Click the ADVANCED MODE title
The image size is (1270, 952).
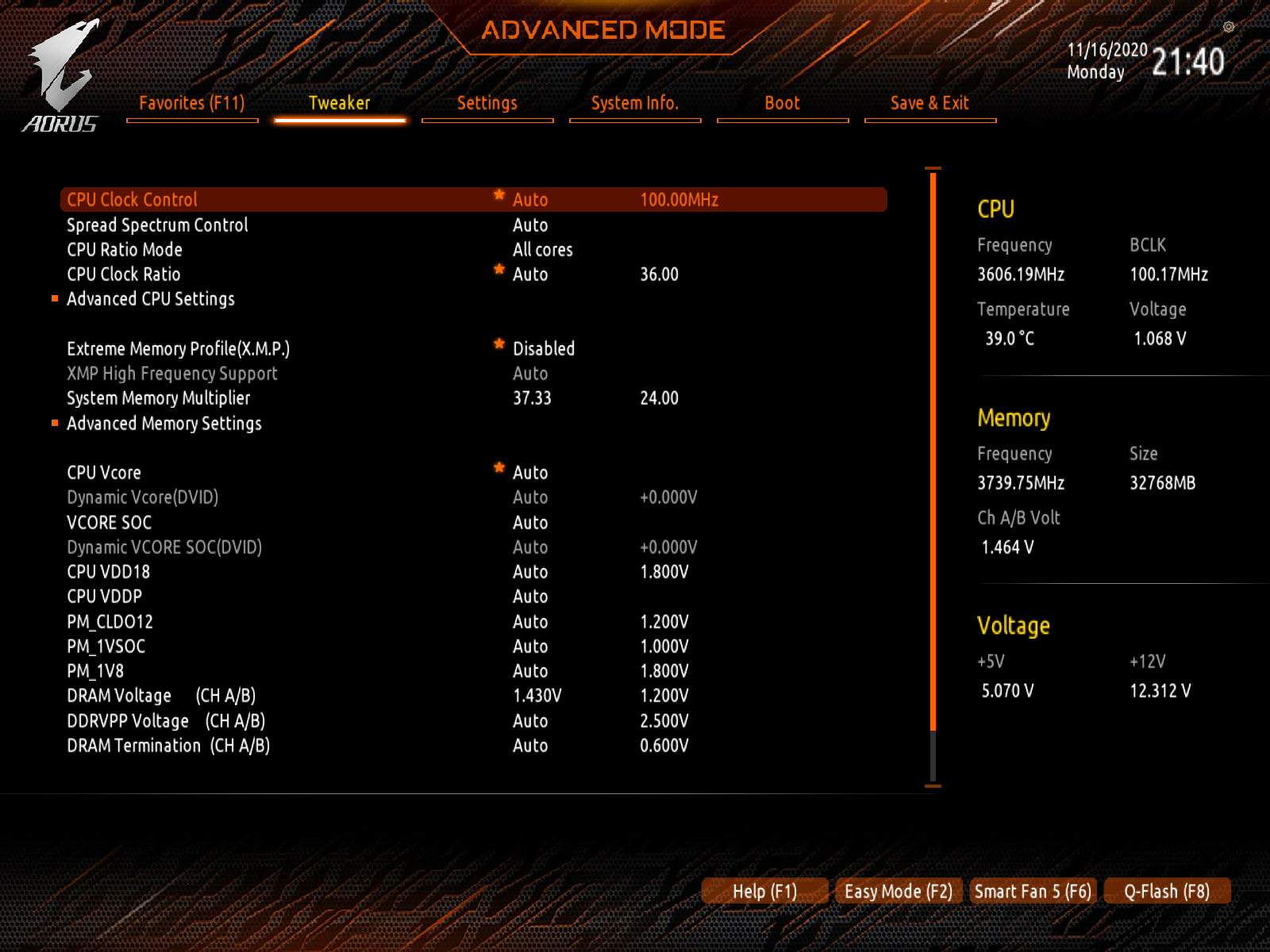pos(603,30)
